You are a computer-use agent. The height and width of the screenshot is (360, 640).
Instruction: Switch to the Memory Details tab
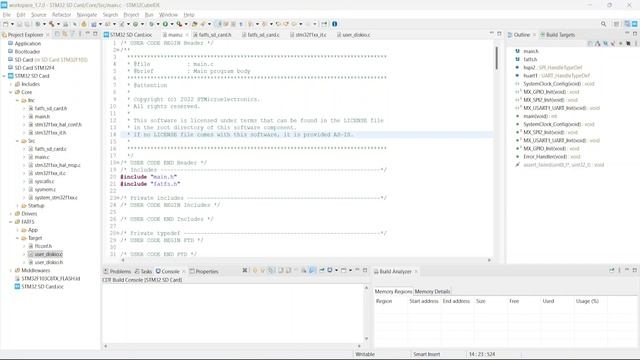tap(432, 291)
